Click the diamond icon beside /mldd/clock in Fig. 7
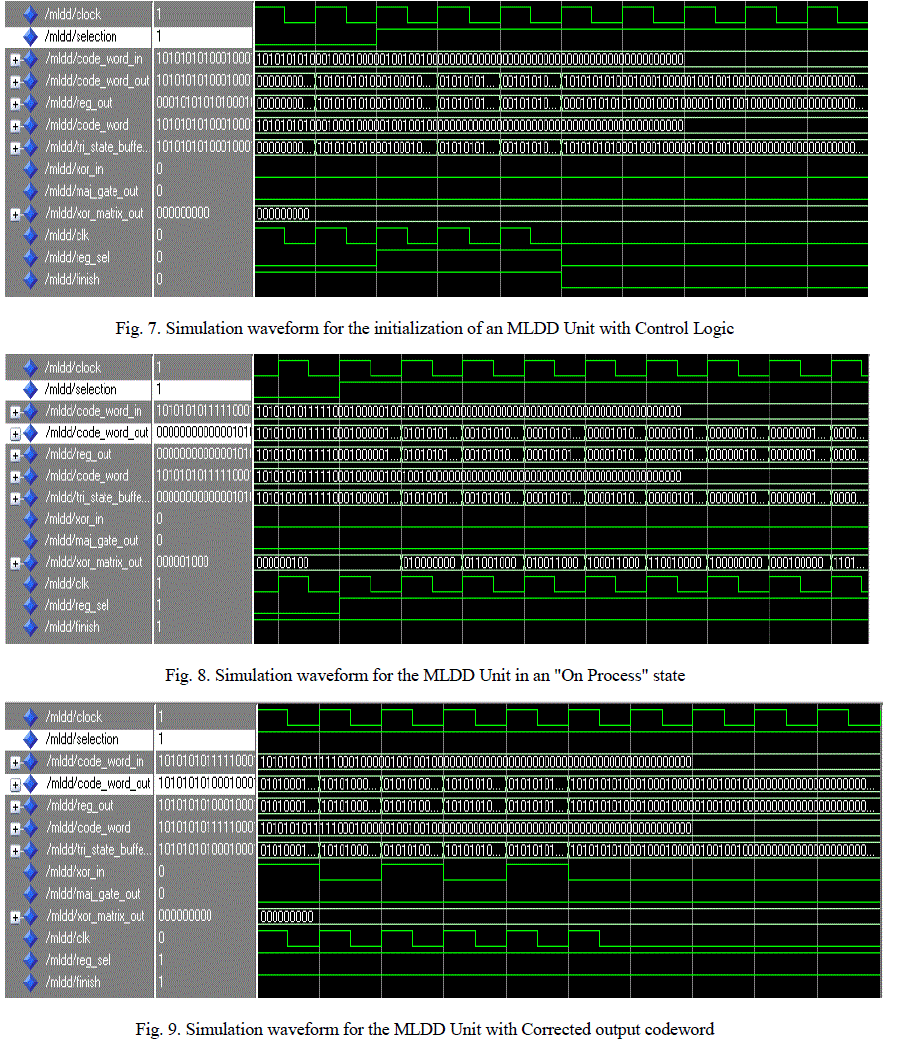 tap(30, 15)
